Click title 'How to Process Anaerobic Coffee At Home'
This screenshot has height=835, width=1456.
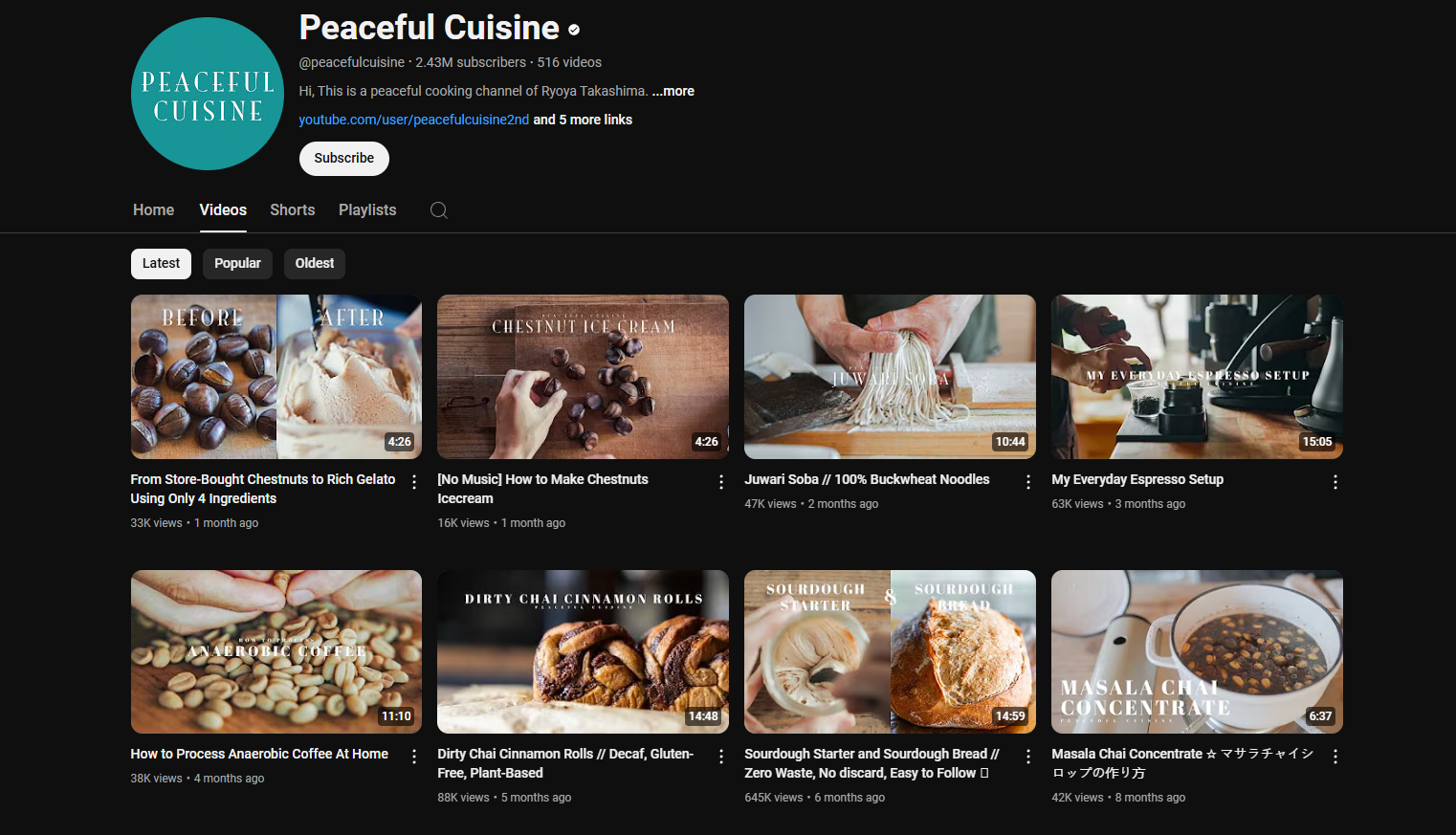tap(259, 754)
